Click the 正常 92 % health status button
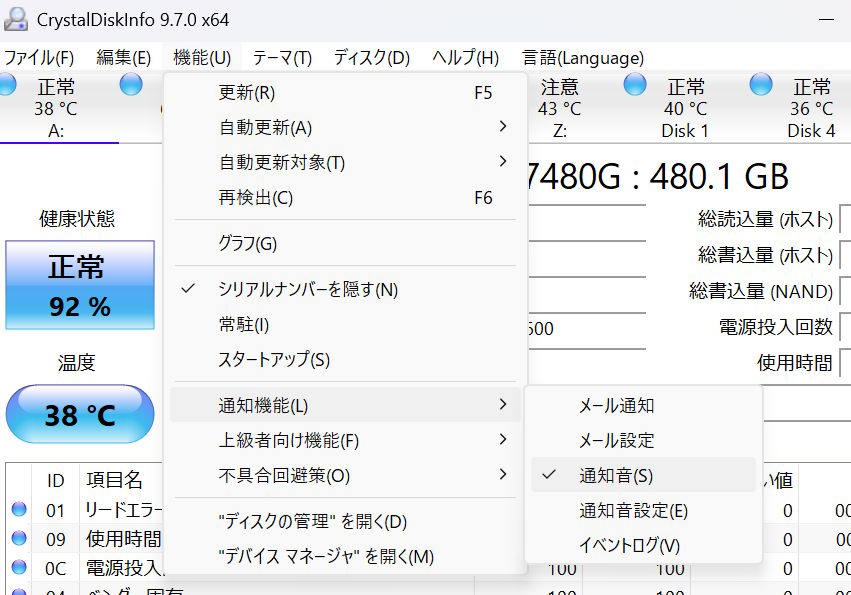 tap(80, 285)
